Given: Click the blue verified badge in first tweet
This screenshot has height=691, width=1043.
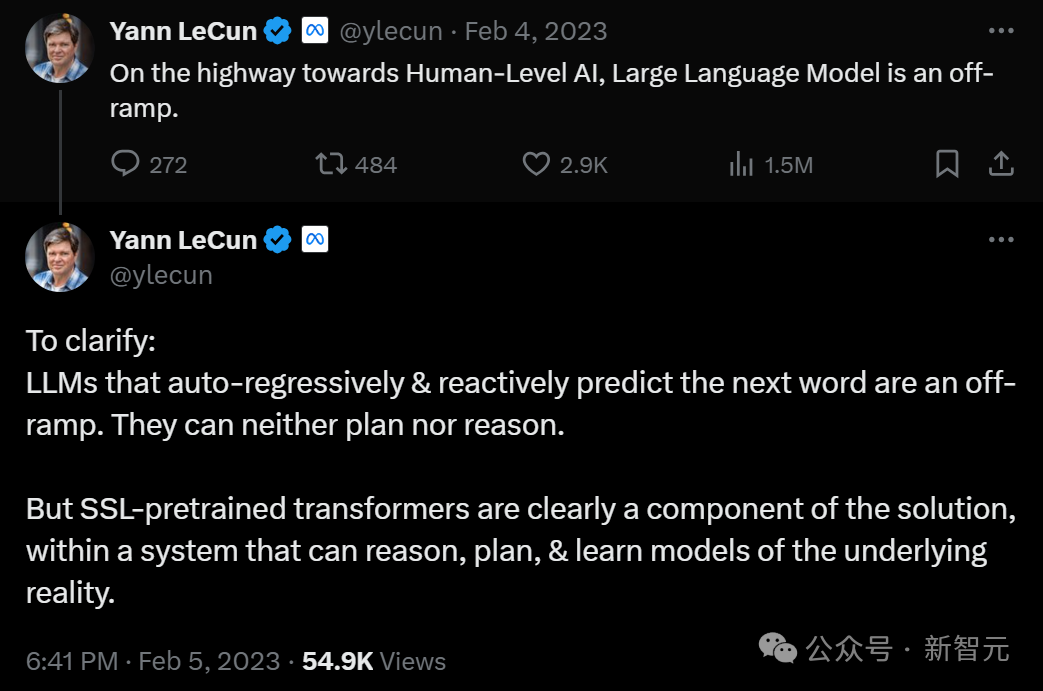Looking at the screenshot, I should point(277,31).
